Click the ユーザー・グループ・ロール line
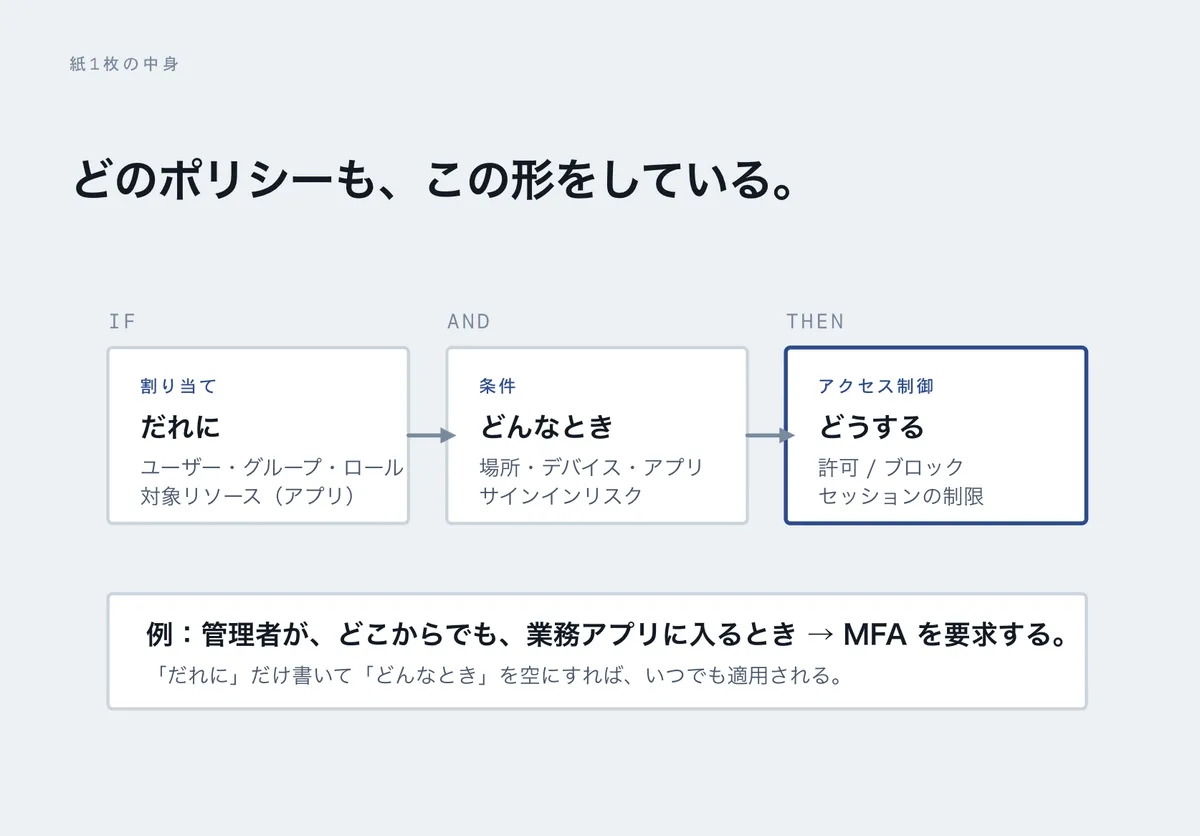 (272, 467)
